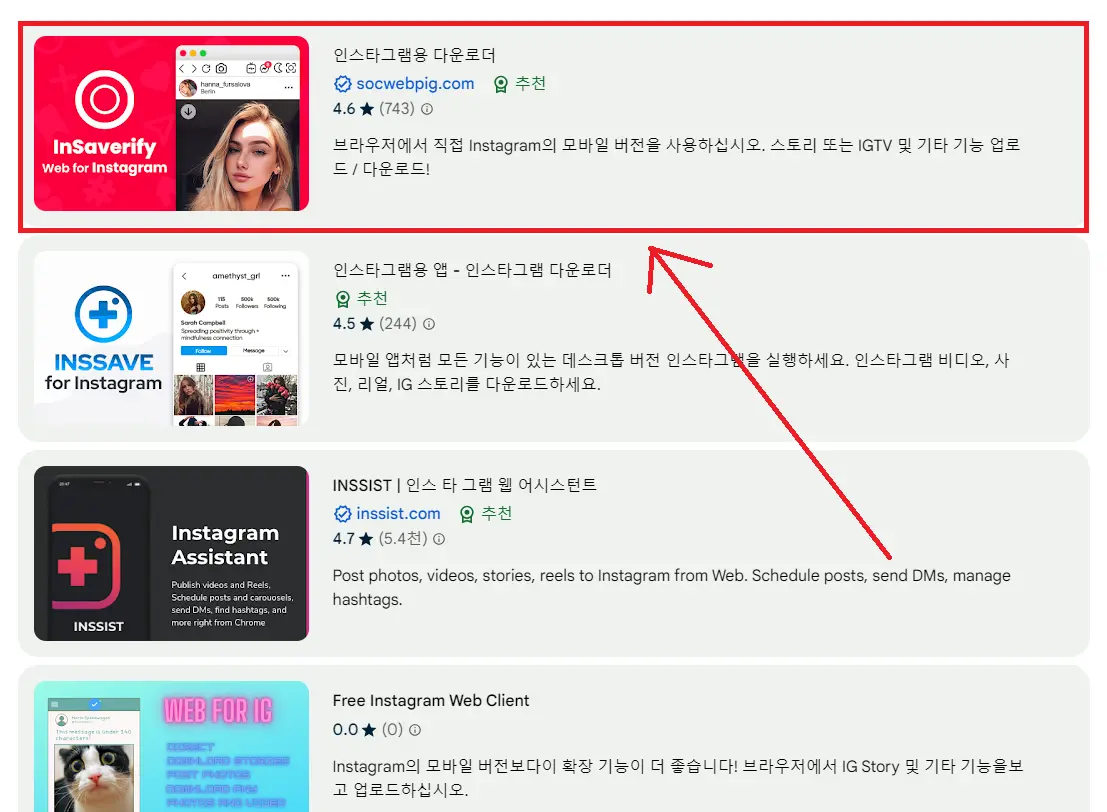Click the star icon beside the 0.0 rating
The height and width of the screenshot is (812, 1107).
click(x=369, y=730)
